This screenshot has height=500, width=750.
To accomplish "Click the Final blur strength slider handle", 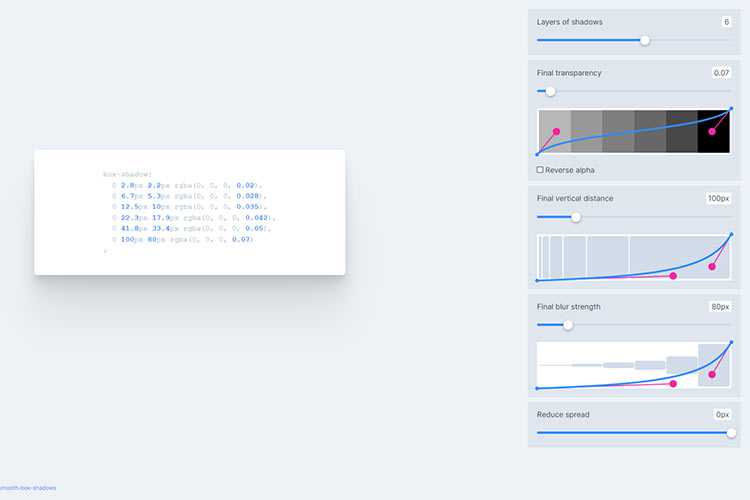I will coord(568,324).
